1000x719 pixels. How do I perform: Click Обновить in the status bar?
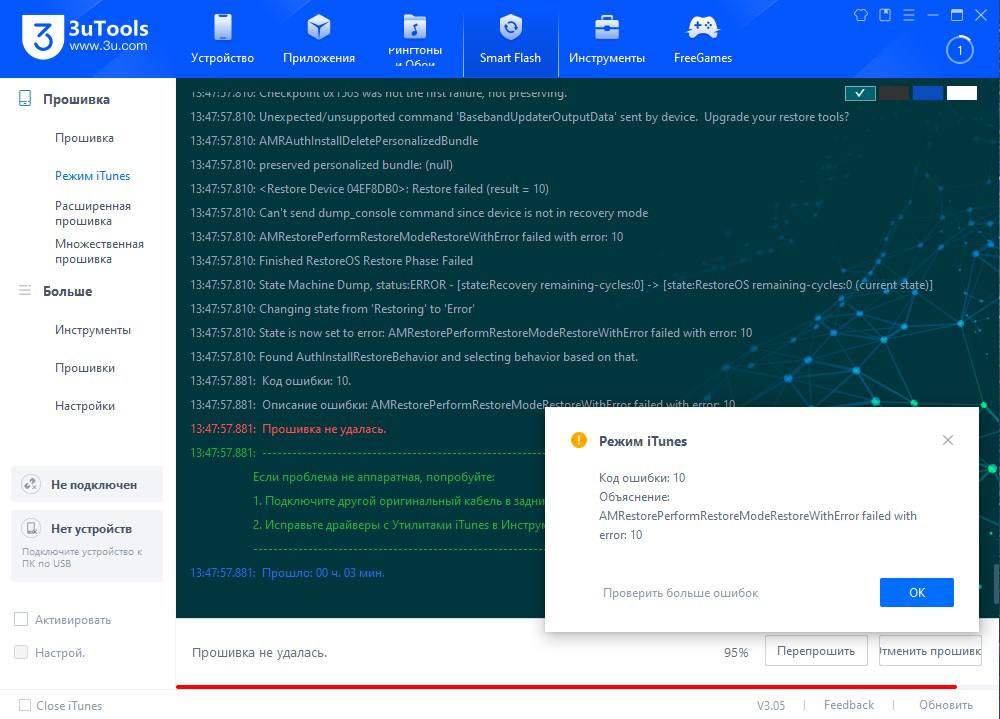(x=946, y=704)
